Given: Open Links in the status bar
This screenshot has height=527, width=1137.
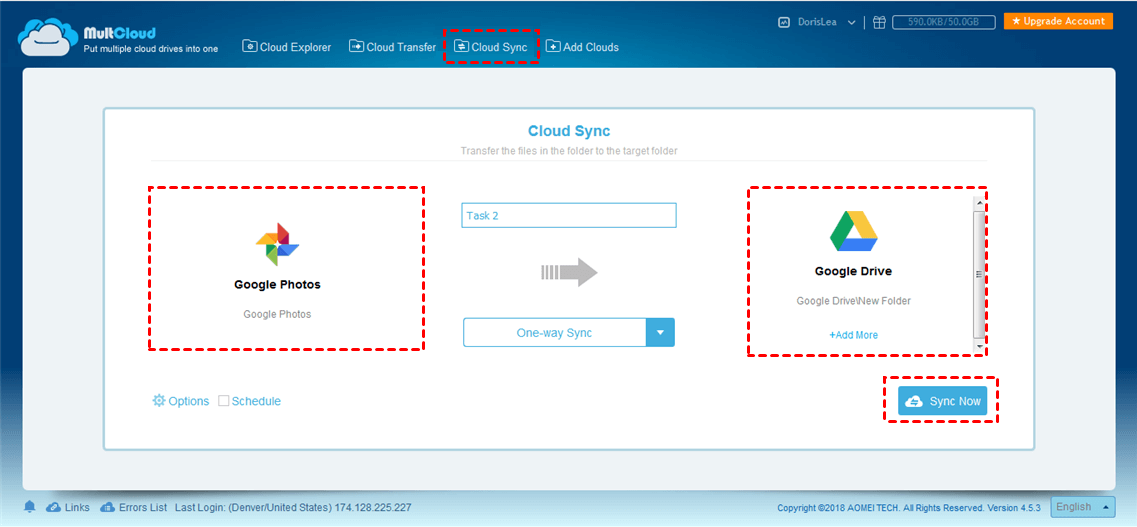Looking at the screenshot, I should point(68,507).
